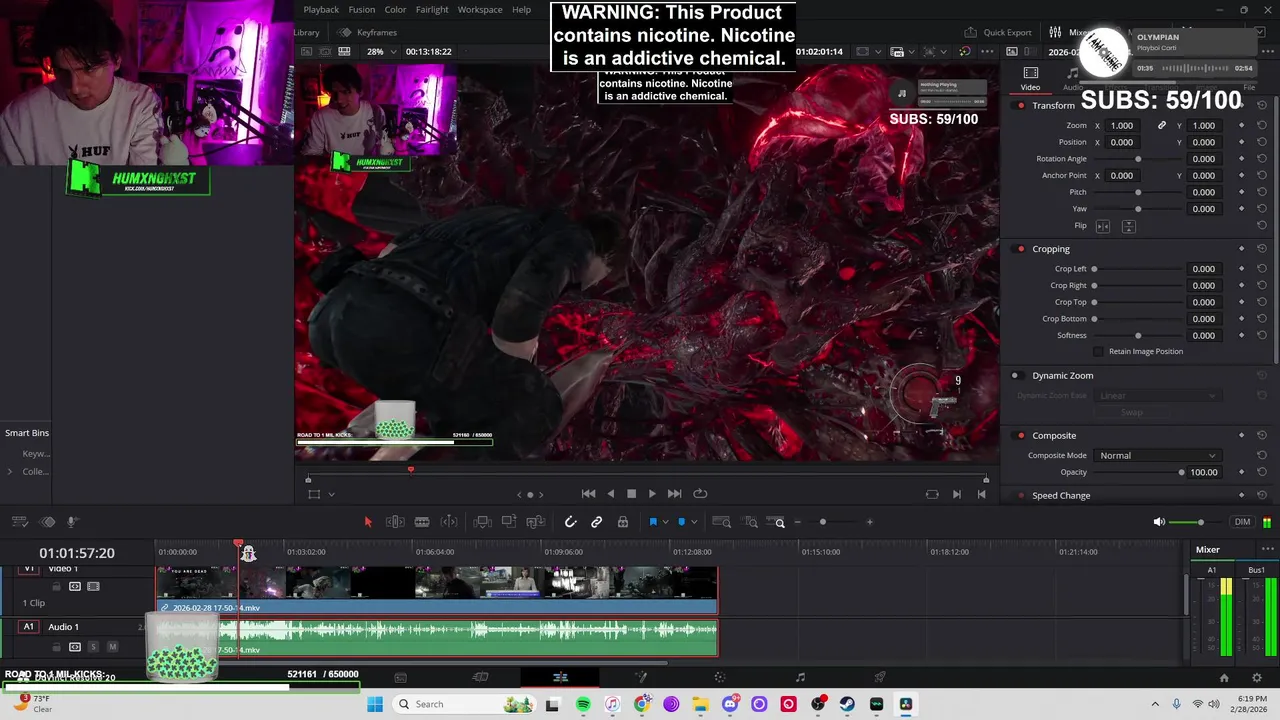The width and height of the screenshot is (1280, 720).
Task: Click the Insert Clip toolbar icon
Action: (x=482, y=522)
